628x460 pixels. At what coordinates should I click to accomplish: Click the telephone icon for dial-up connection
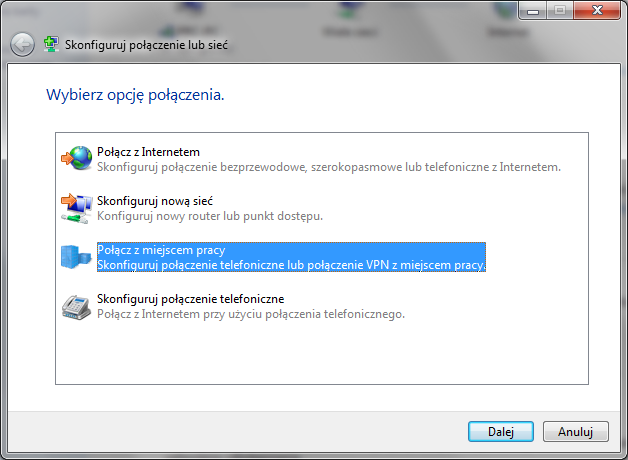click(76, 307)
